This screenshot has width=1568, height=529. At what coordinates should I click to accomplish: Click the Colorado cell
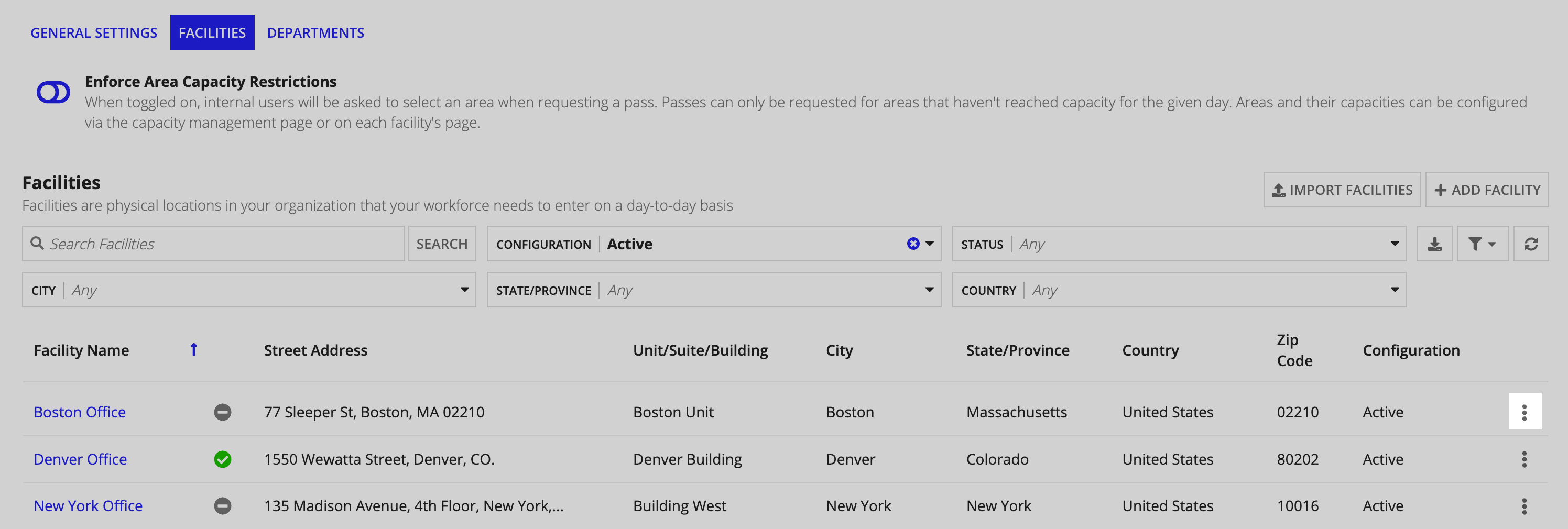pos(997,459)
